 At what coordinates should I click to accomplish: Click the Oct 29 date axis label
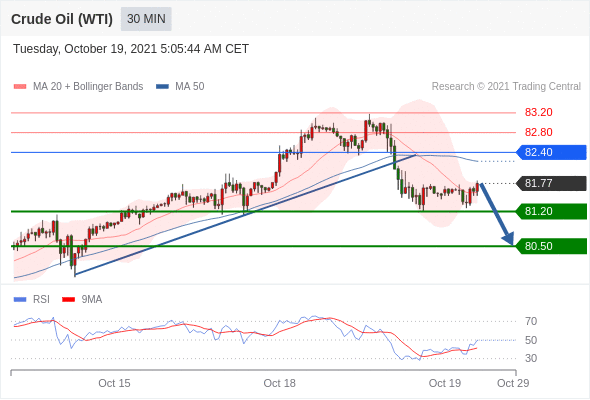click(513, 383)
